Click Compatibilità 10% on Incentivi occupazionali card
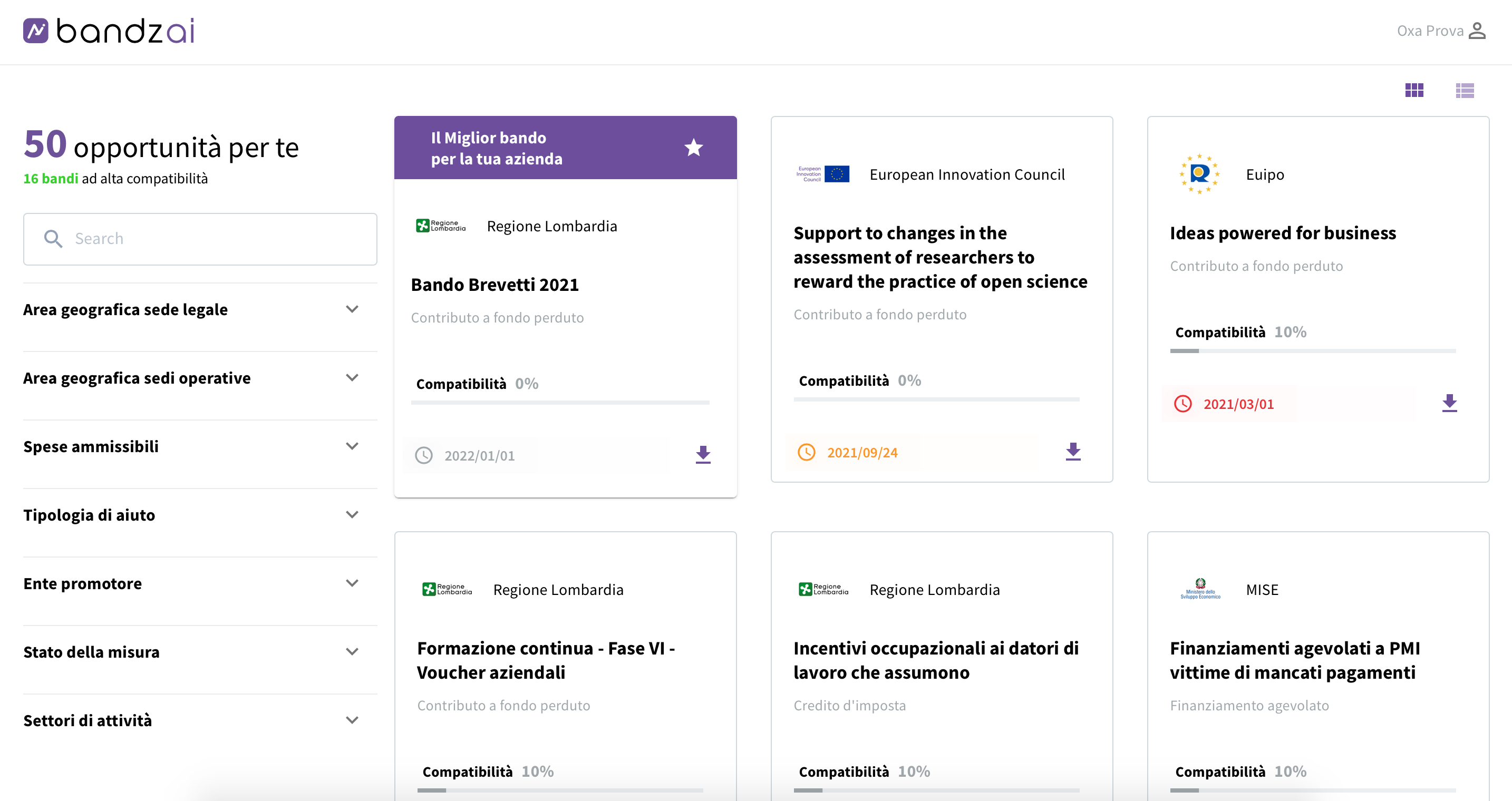This screenshot has height=801, width=1512. 864,771
